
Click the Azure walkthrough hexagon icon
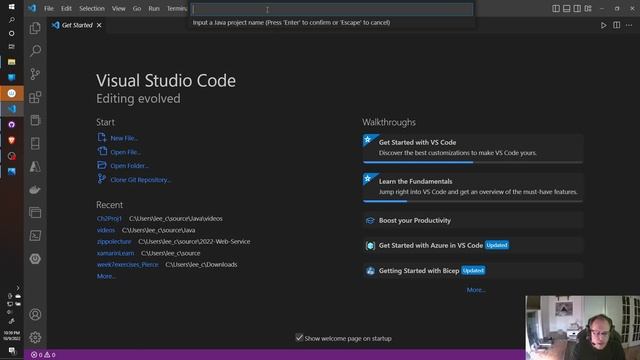[x=370, y=245]
